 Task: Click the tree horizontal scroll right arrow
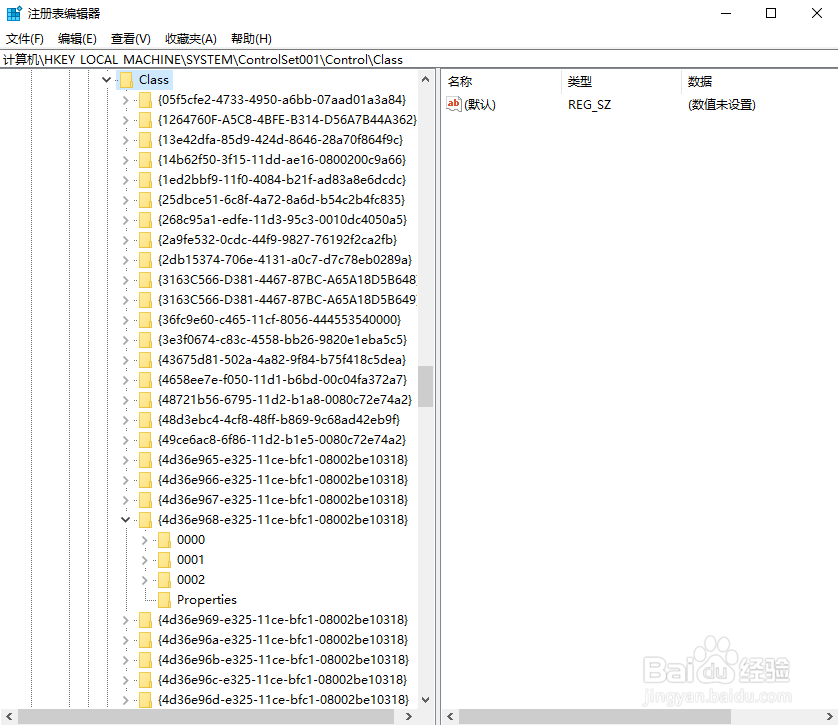point(409,716)
